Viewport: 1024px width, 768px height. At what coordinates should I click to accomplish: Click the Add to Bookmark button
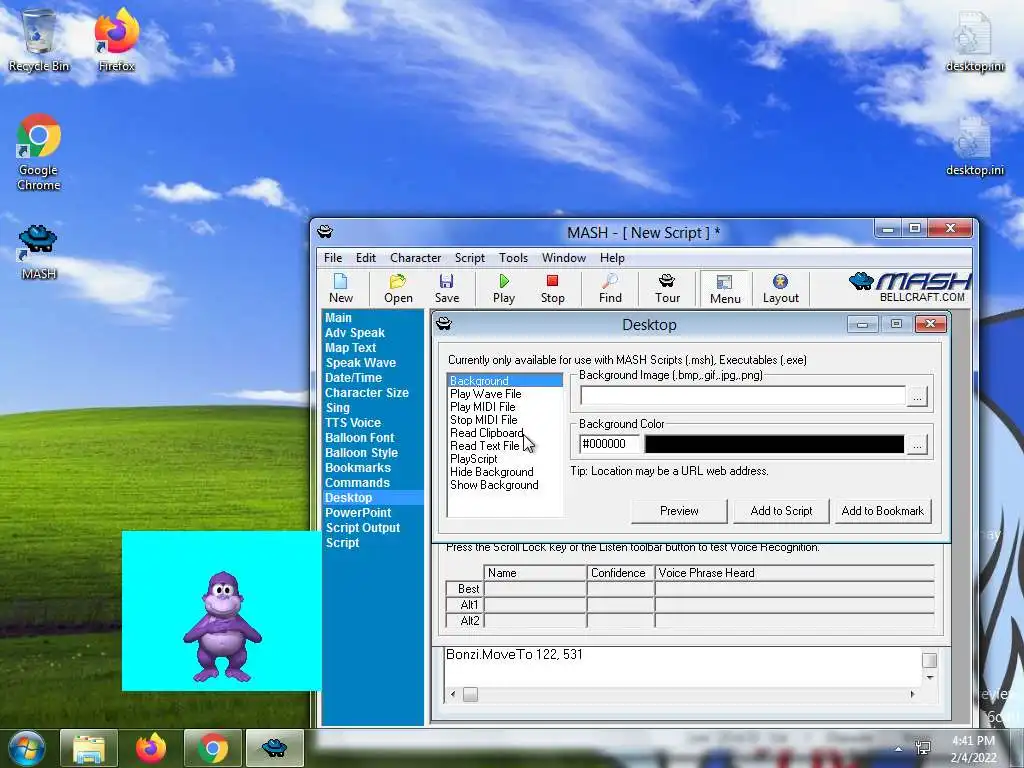[882, 511]
